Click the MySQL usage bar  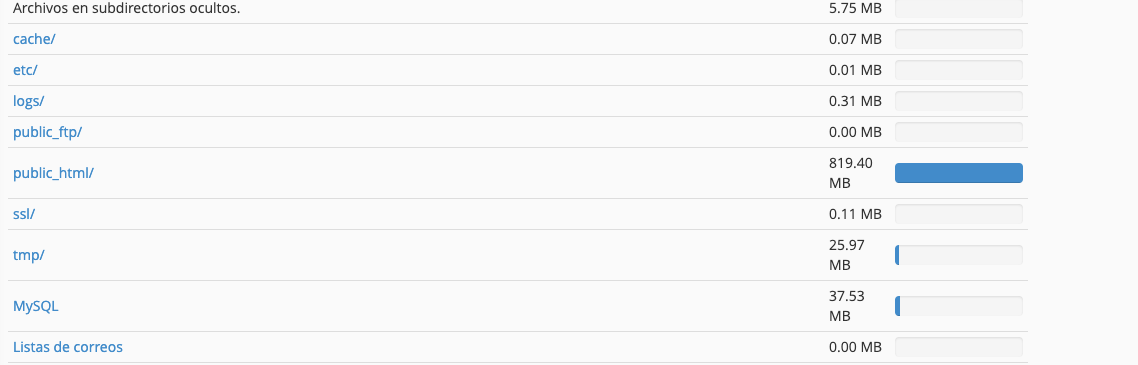tap(959, 306)
